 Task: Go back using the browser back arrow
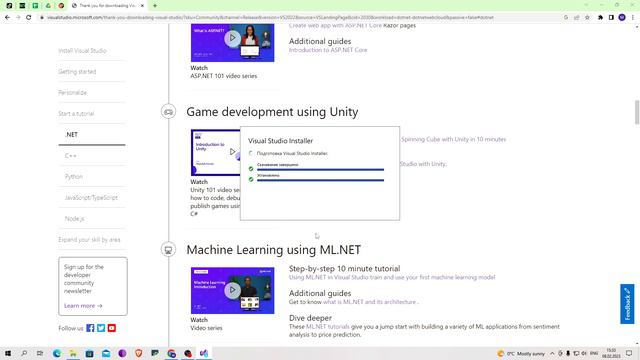pos(7,18)
